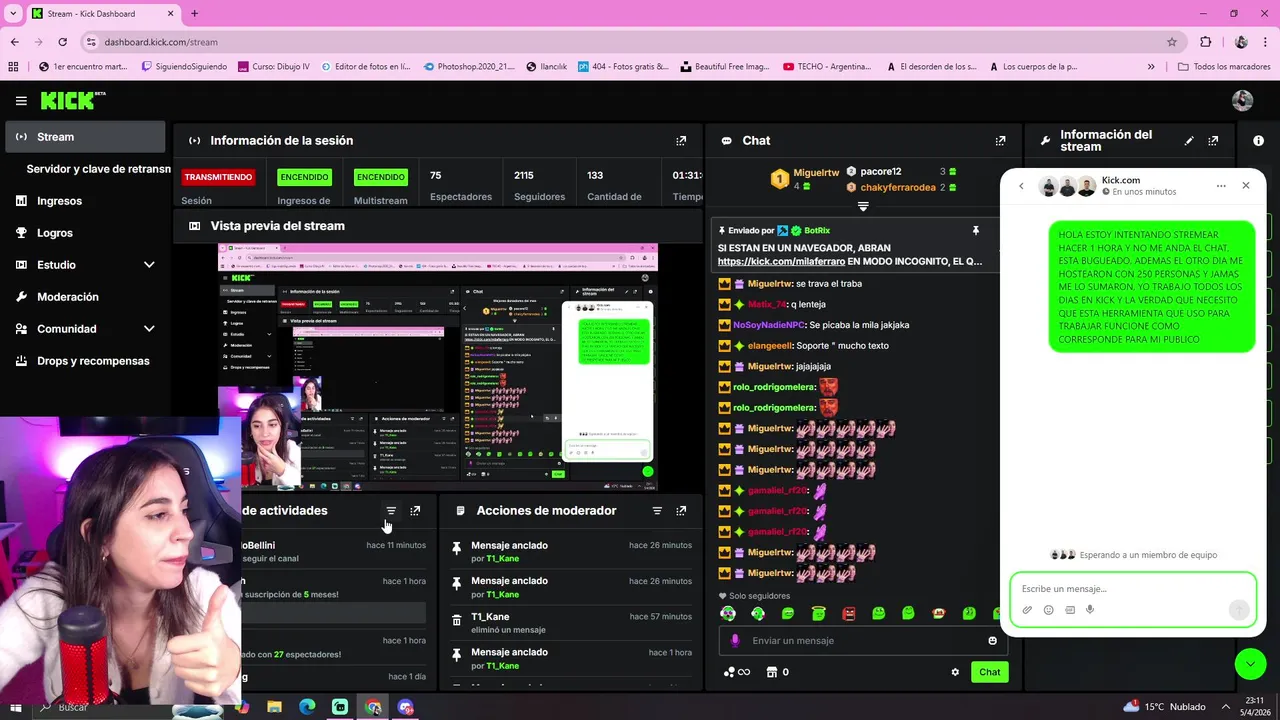Click the ENCENDIDO Multistream badge
Screen dimensions: 1280x720
(381, 177)
